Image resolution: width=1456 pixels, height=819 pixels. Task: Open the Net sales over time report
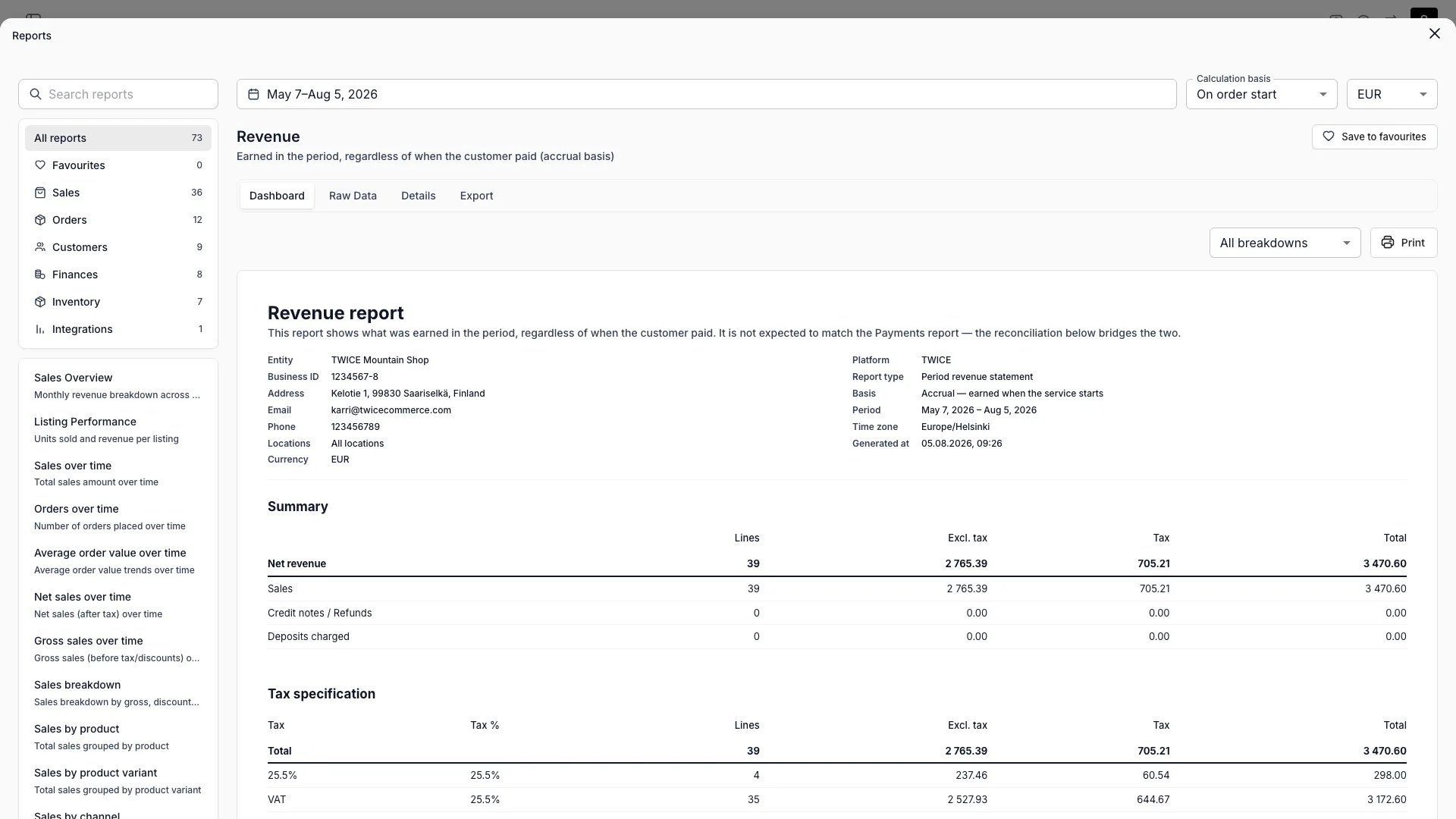118,605
